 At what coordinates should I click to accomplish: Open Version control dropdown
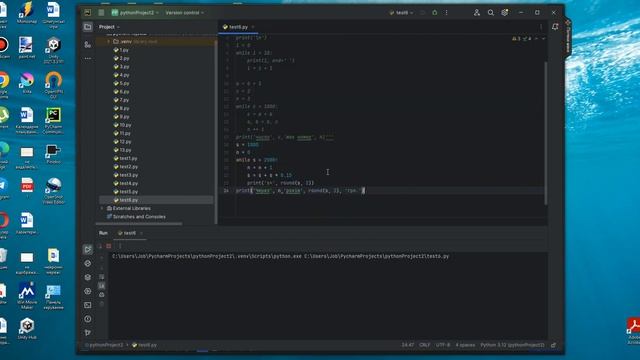(184, 13)
